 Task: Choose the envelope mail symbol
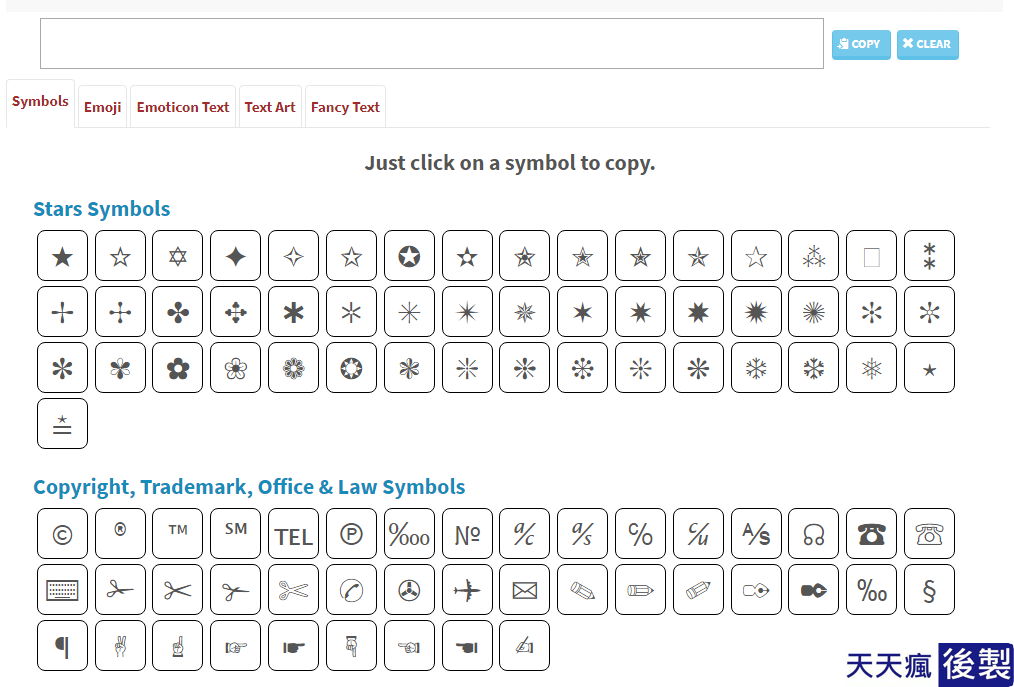tap(524, 589)
